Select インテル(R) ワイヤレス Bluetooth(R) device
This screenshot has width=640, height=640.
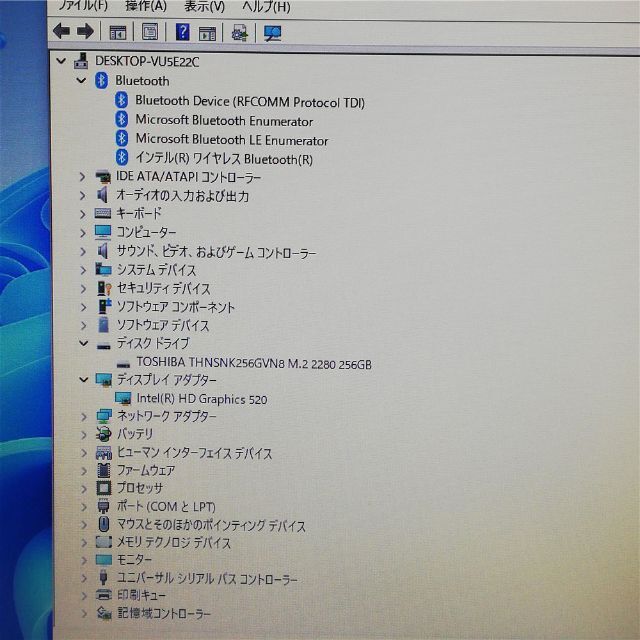point(224,158)
